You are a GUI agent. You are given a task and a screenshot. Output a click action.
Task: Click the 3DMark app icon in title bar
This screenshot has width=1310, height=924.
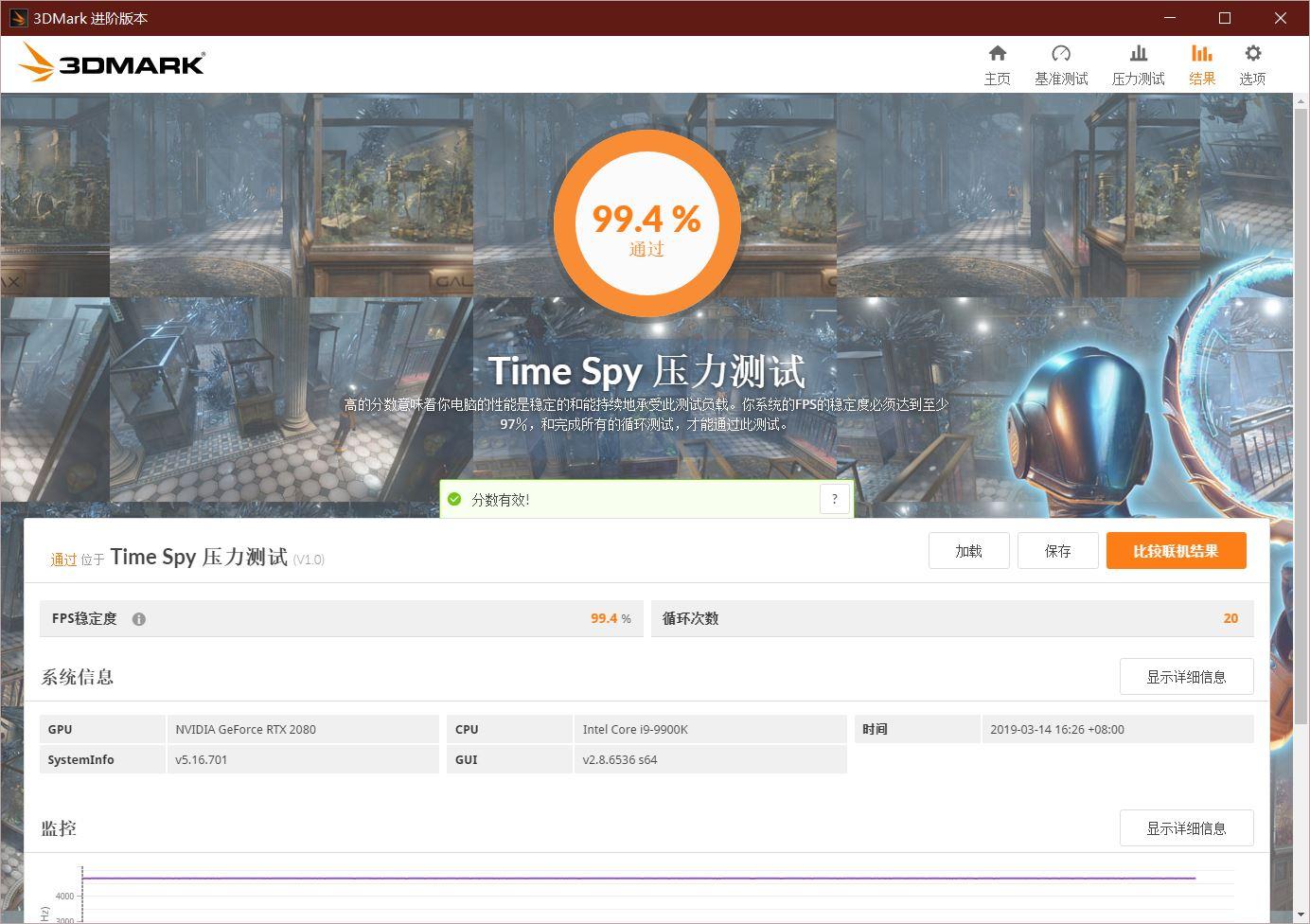point(18,18)
